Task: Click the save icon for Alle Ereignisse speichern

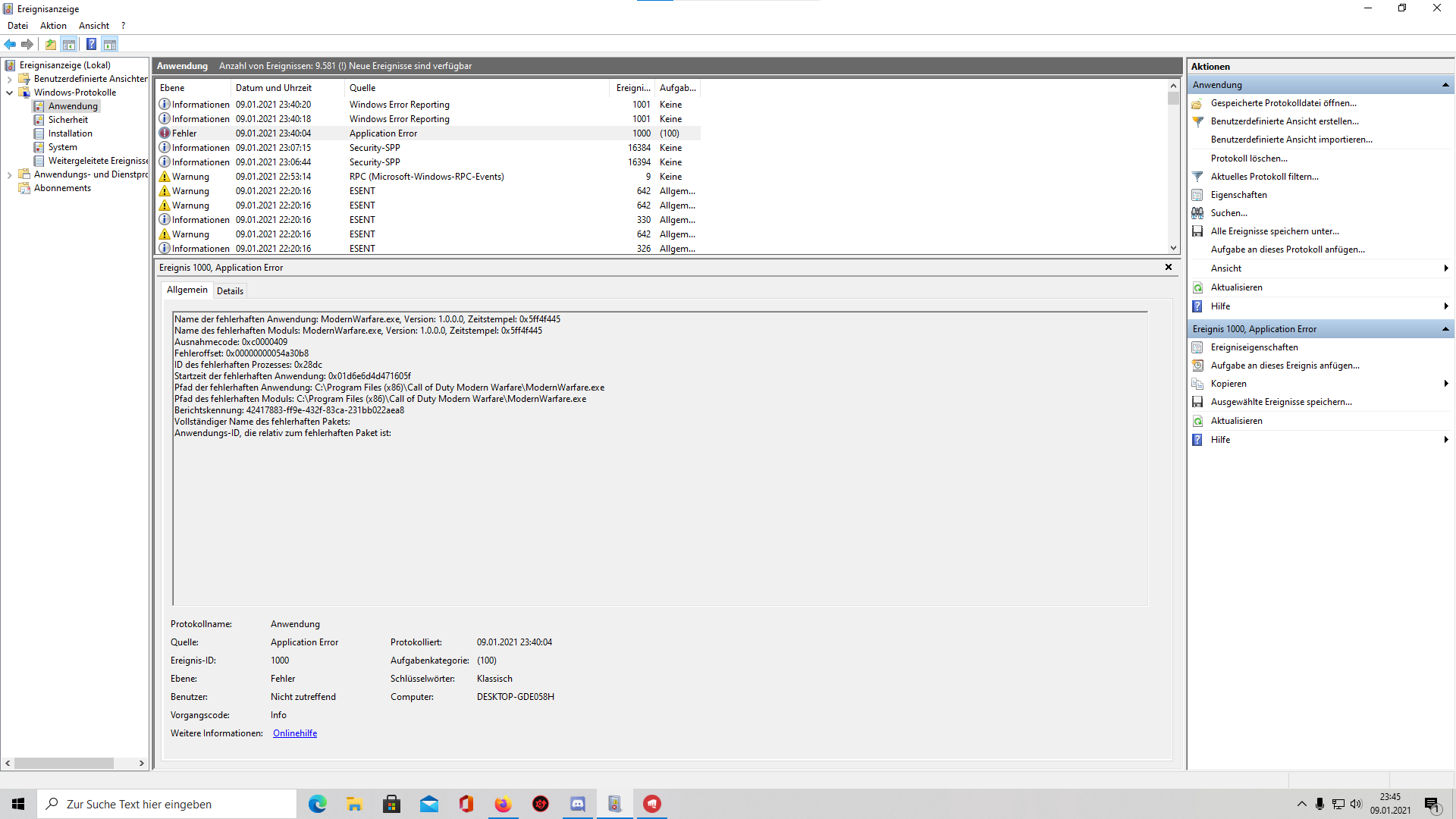Action: (x=1197, y=231)
